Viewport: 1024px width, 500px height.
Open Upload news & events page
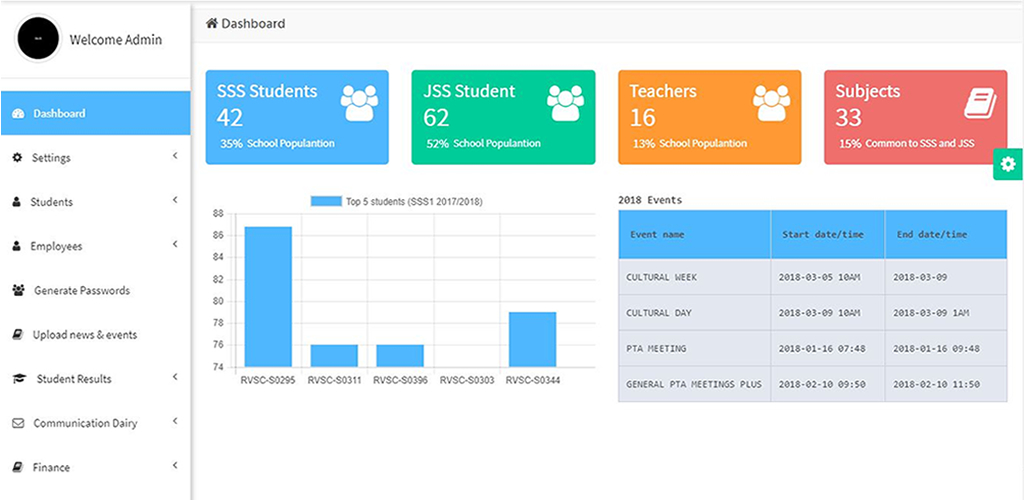84,335
